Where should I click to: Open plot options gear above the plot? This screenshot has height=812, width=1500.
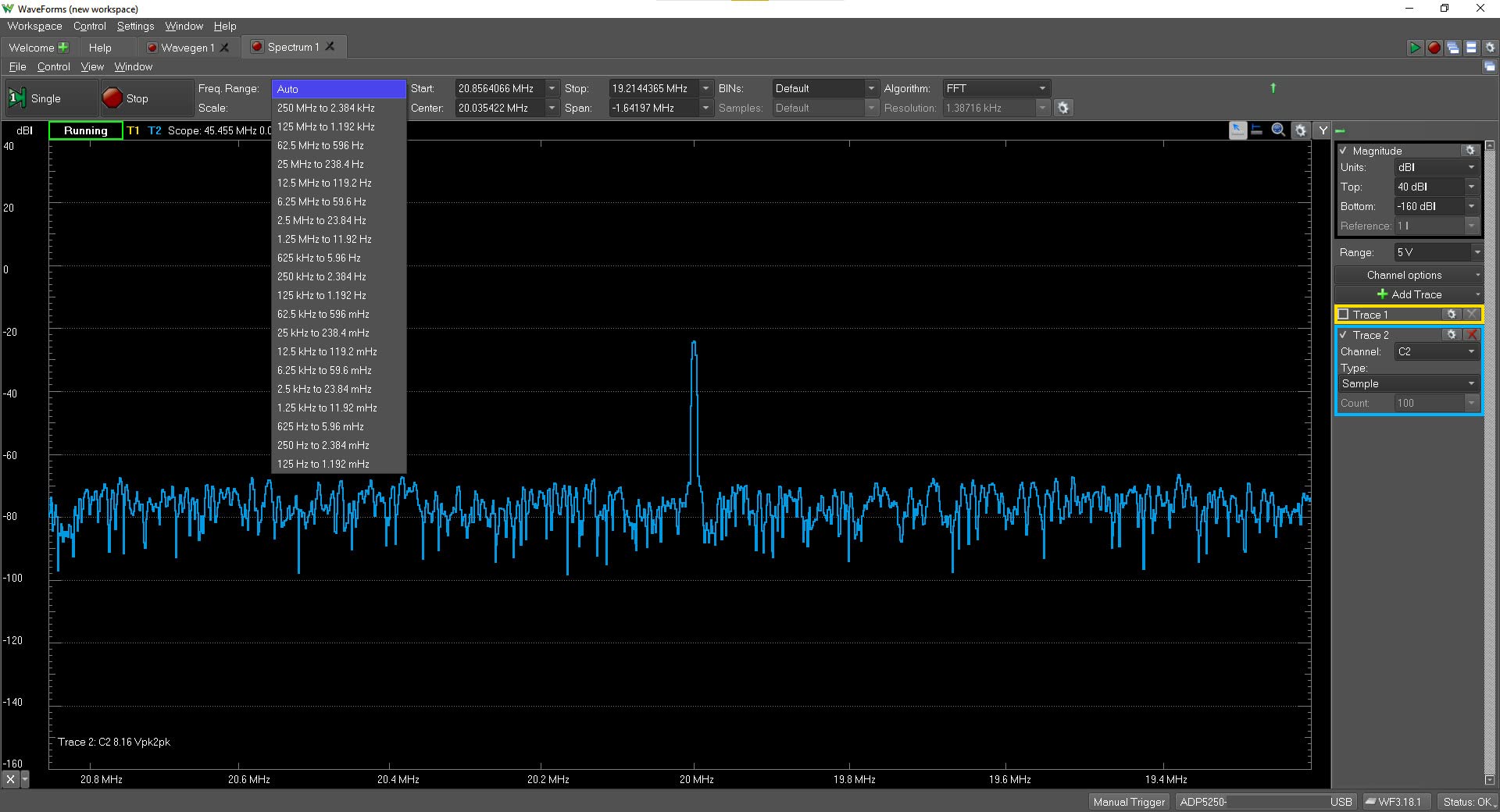(1300, 130)
